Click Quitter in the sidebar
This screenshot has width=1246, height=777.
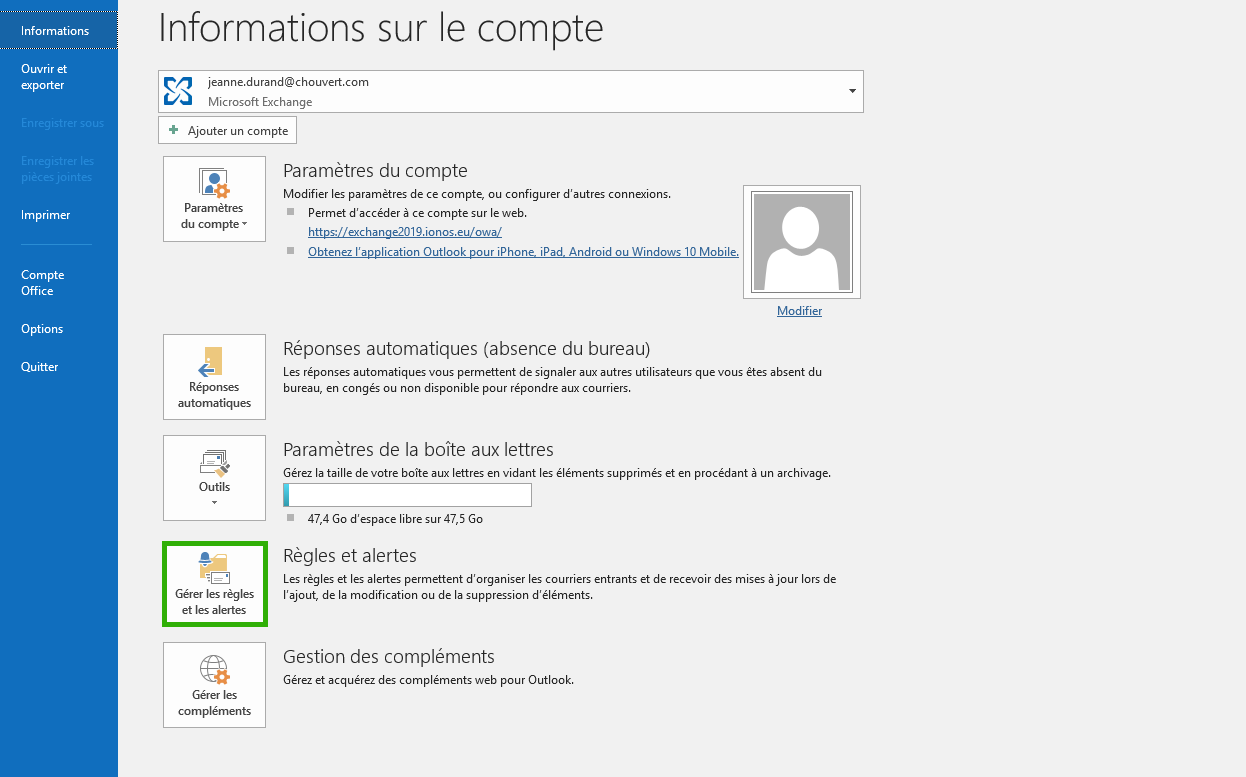pos(59,367)
